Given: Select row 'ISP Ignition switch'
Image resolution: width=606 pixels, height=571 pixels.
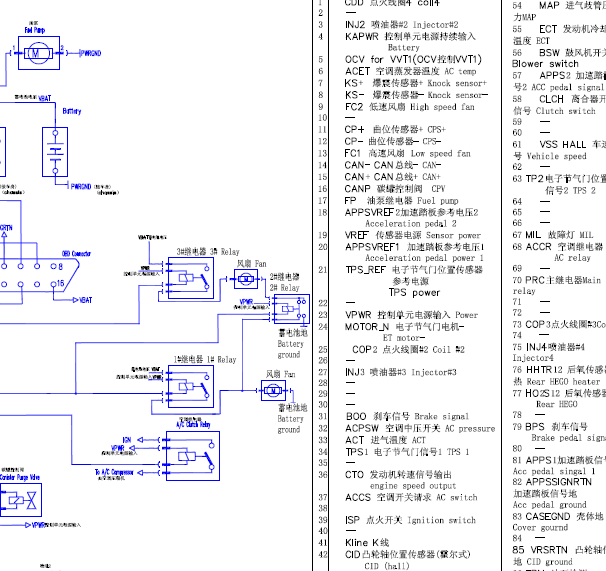Looking at the screenshot, I should click(410, 520).
